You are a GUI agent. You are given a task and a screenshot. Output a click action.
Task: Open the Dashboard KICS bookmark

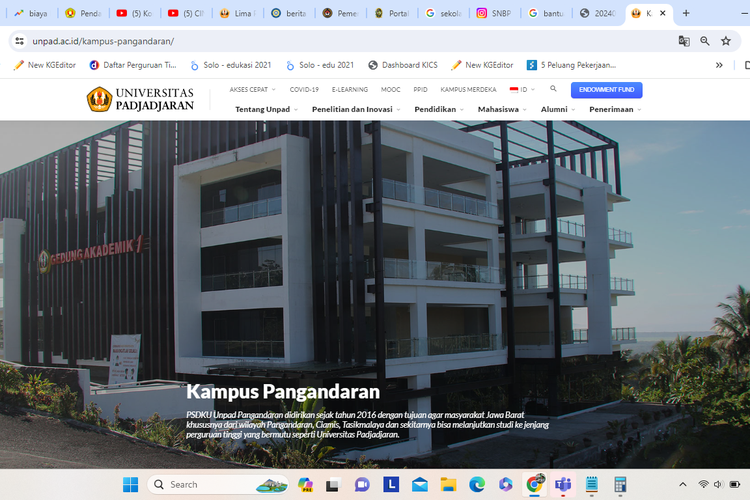point(404,65)
